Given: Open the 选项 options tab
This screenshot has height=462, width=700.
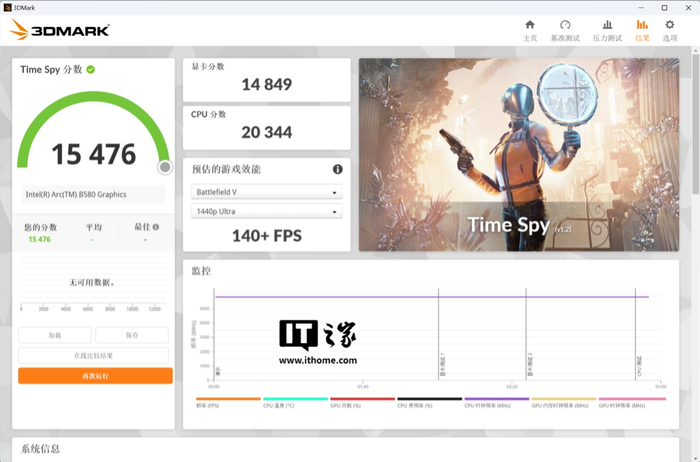Looking at the screenshot, I should (670, 31).
